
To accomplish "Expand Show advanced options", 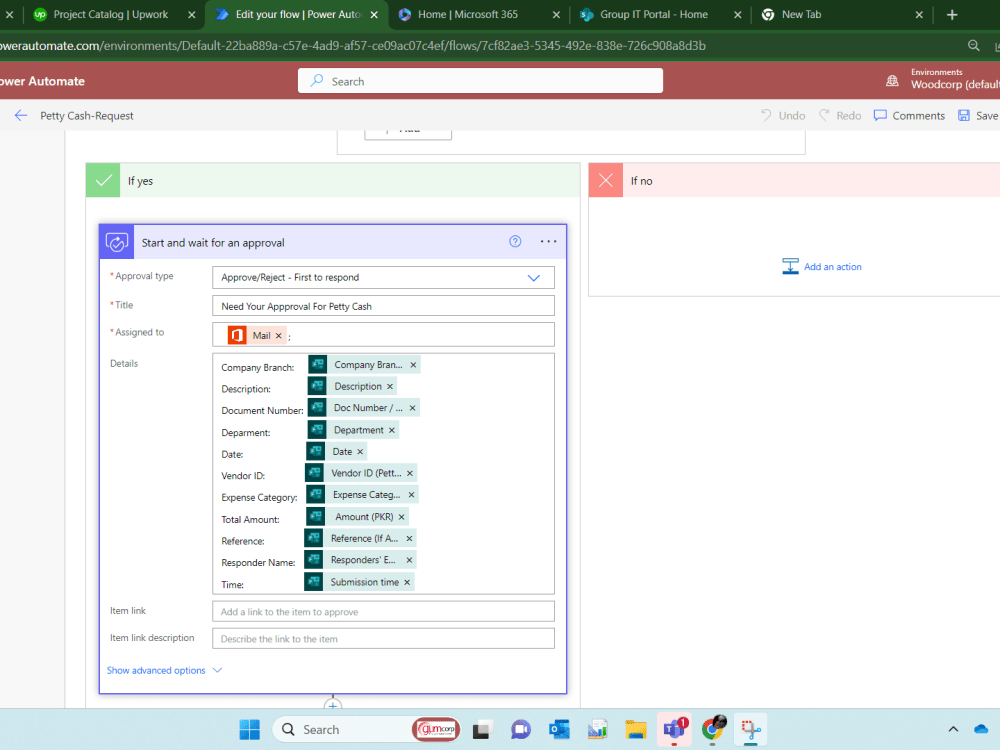I will [x=164, y=670].
